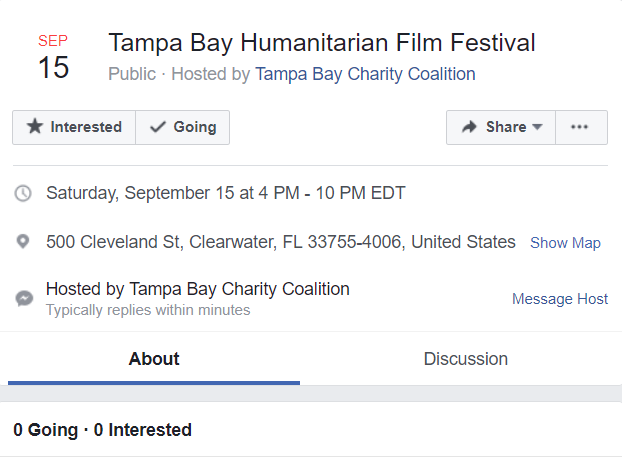Image resolution: width=622 pixels, height=457 pixels.
Task: Click the star icon on Interested button
Action: tap(35, 127)
